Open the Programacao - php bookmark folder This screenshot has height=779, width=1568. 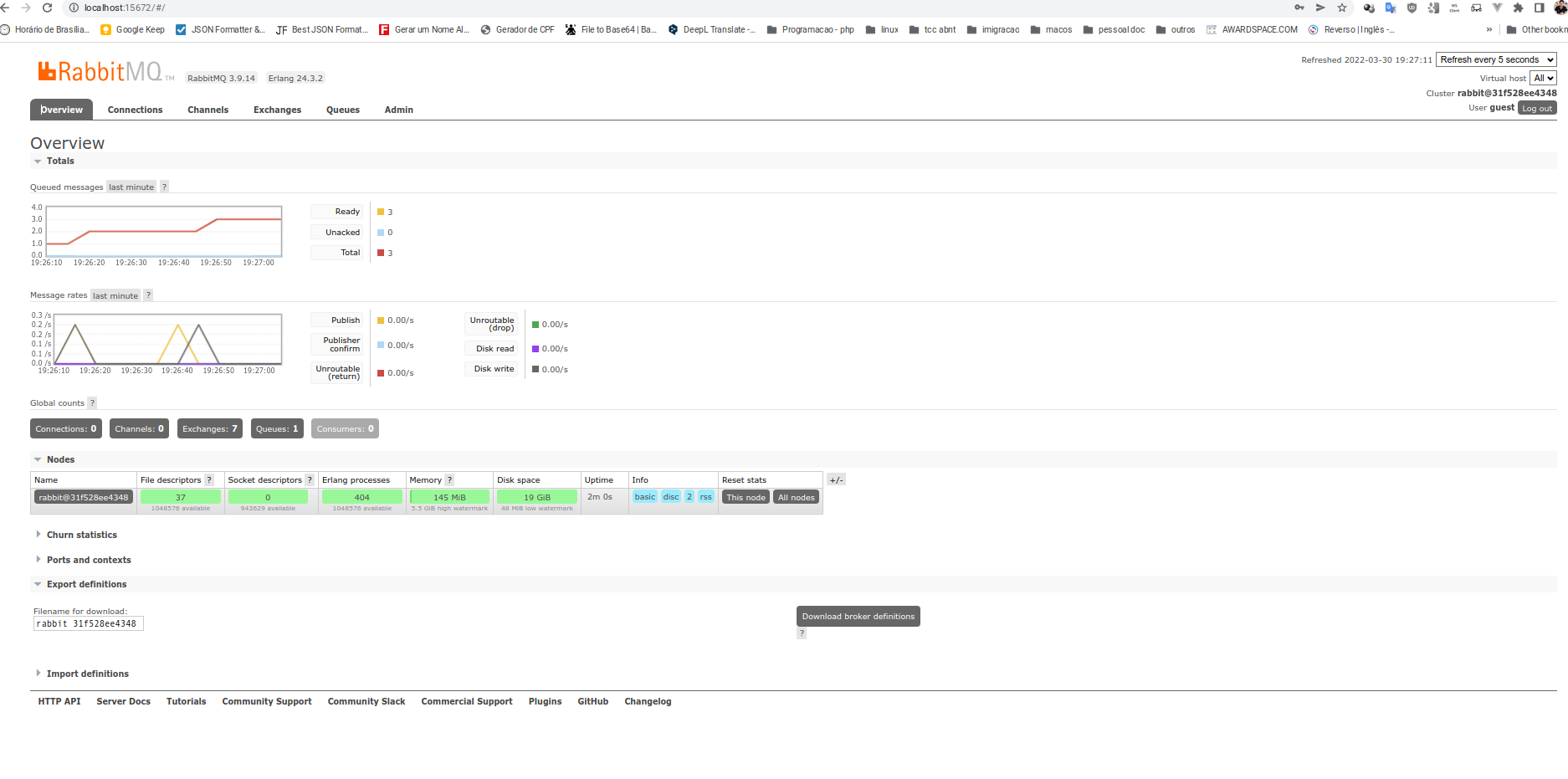pyautogui.click(x=810, y=29)
